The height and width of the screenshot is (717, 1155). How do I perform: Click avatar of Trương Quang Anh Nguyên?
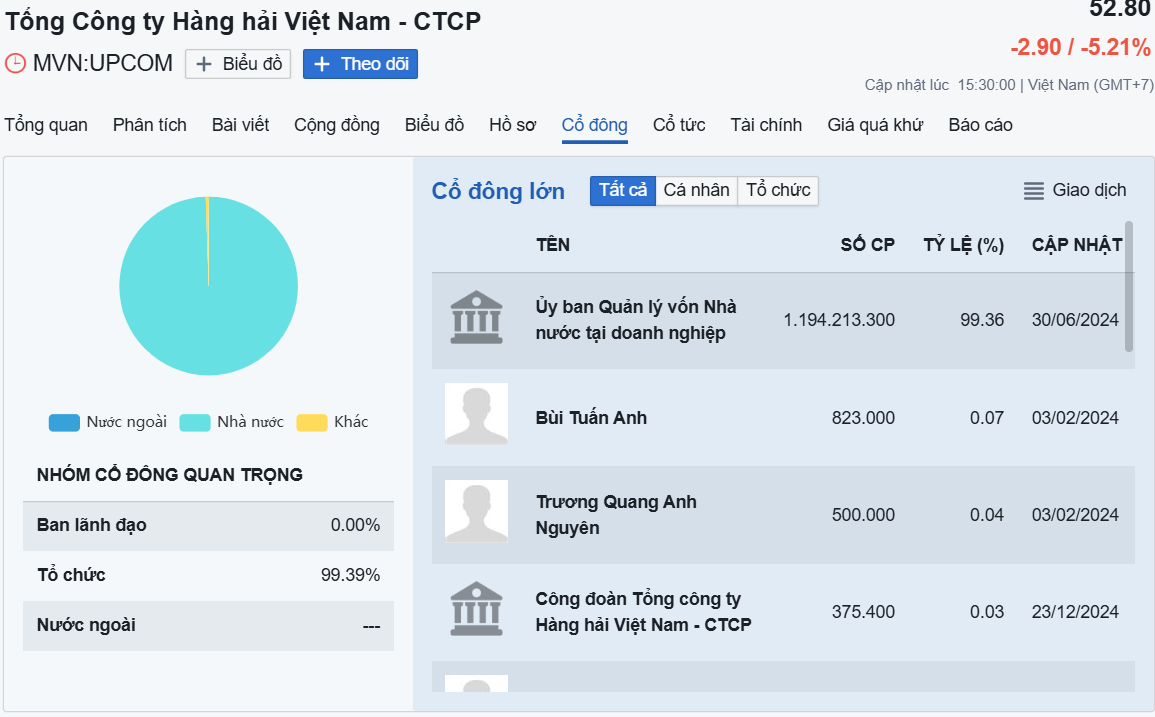pyautogui.click(x=477, y=511)
